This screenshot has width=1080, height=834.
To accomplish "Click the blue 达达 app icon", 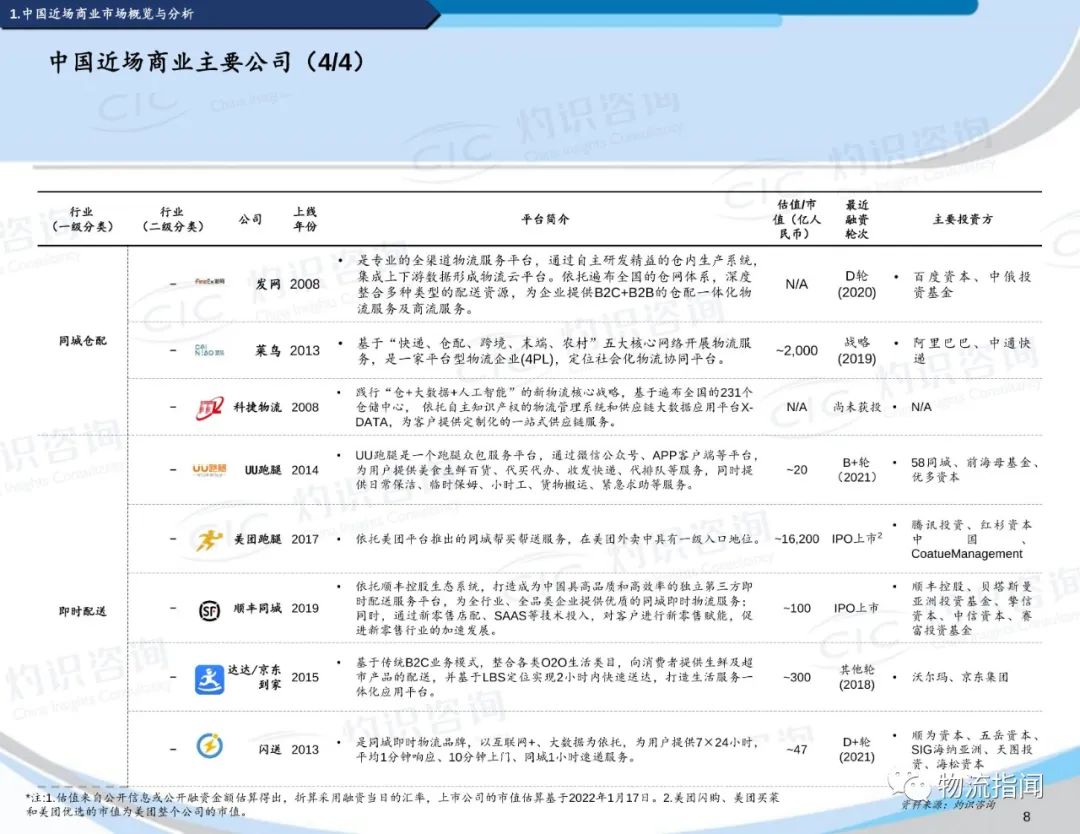I will pos(209,677).
